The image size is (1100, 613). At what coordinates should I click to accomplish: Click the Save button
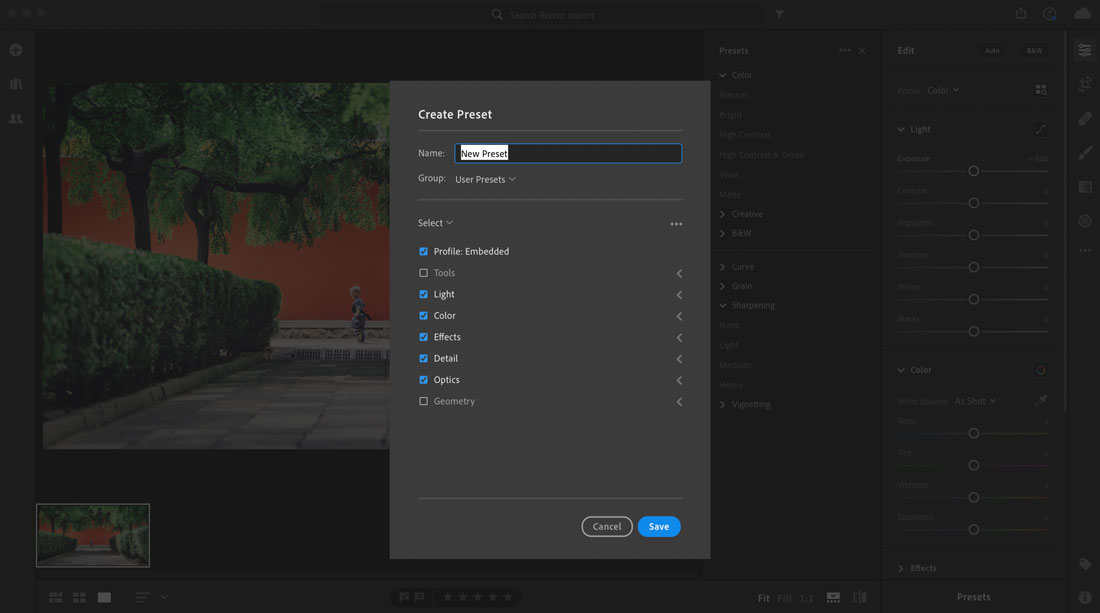point(659,527)
